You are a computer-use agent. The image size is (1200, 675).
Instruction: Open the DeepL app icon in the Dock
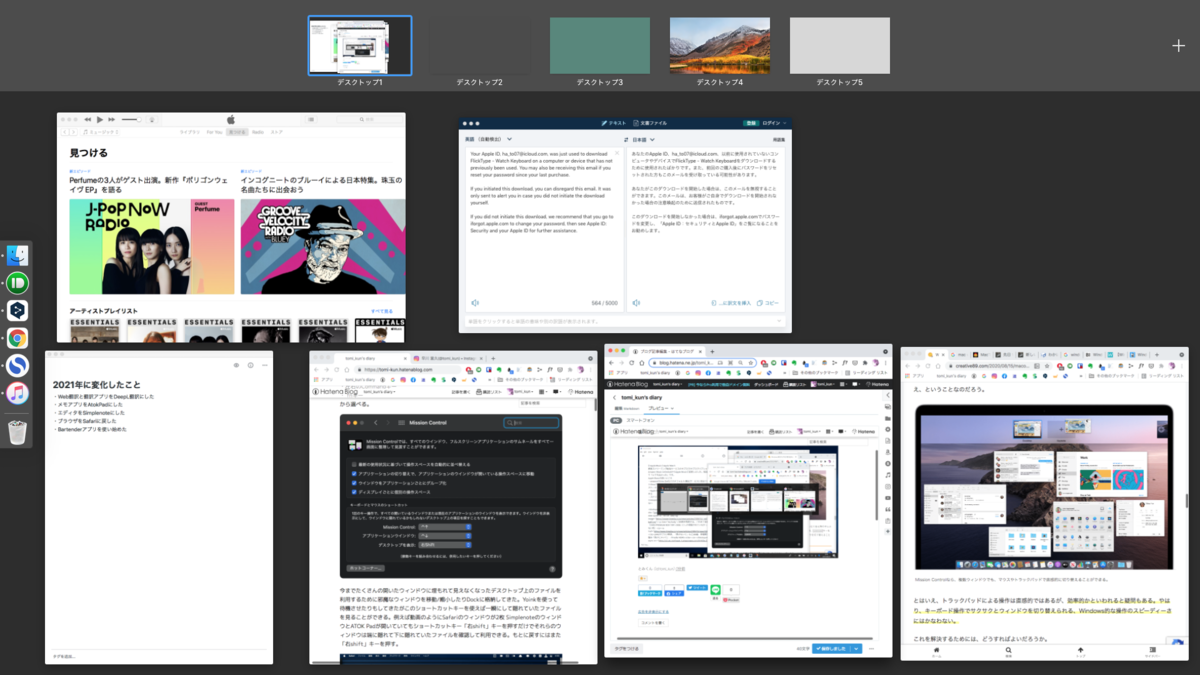point(17,311)
